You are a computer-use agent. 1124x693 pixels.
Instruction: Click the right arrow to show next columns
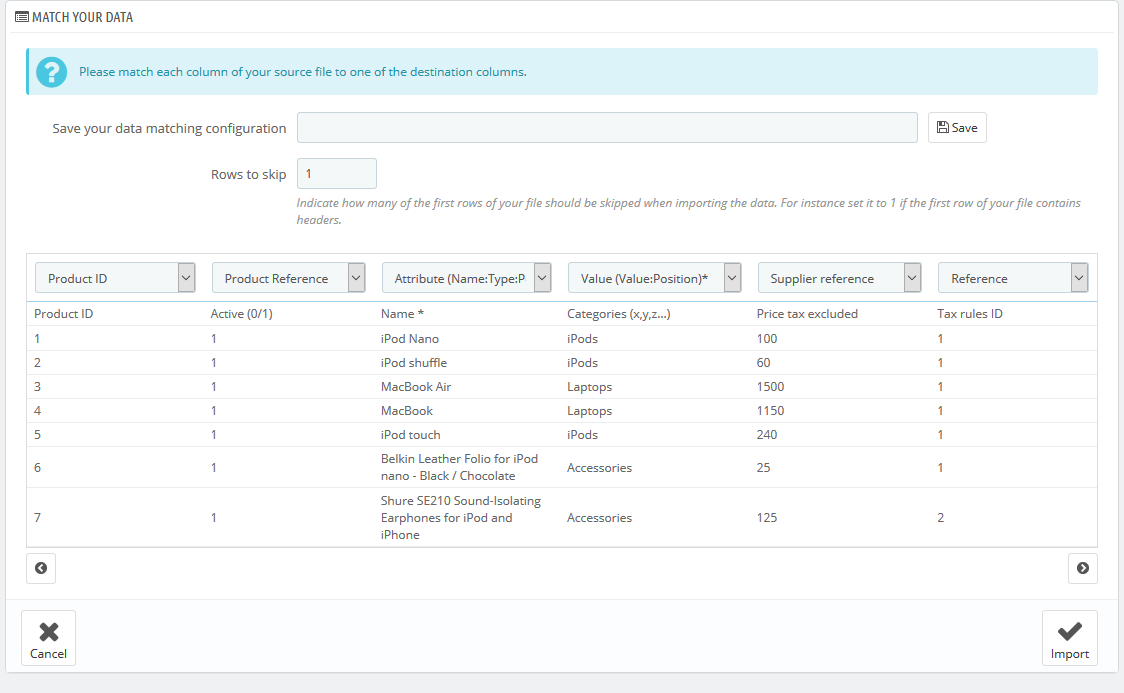(1082, 568)
